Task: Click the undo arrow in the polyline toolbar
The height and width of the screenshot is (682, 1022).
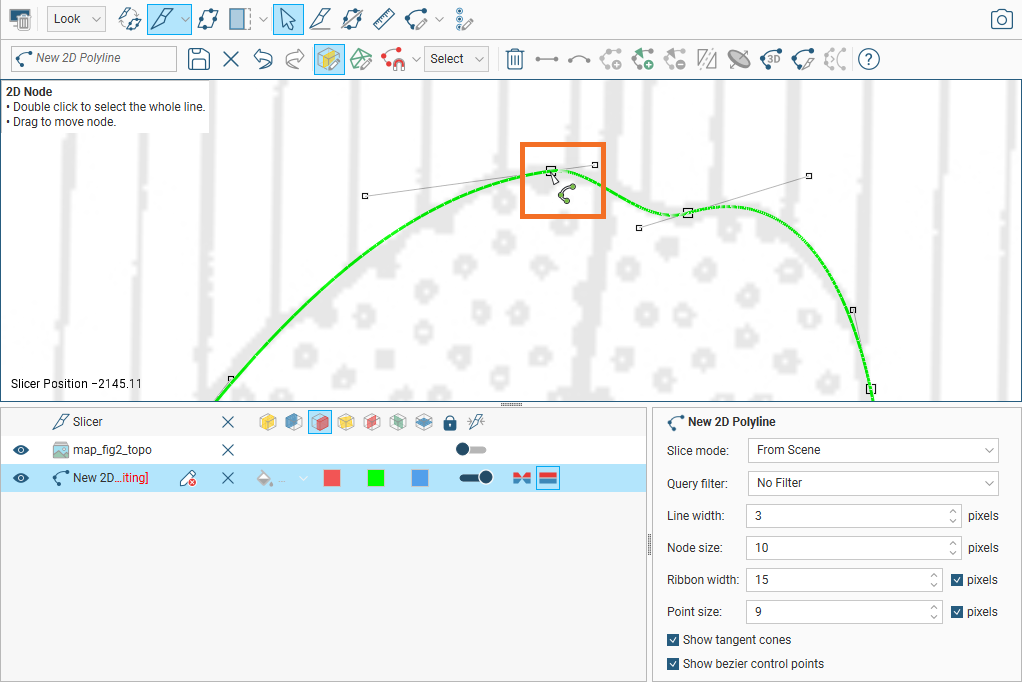Action: (x=263, y=59)
